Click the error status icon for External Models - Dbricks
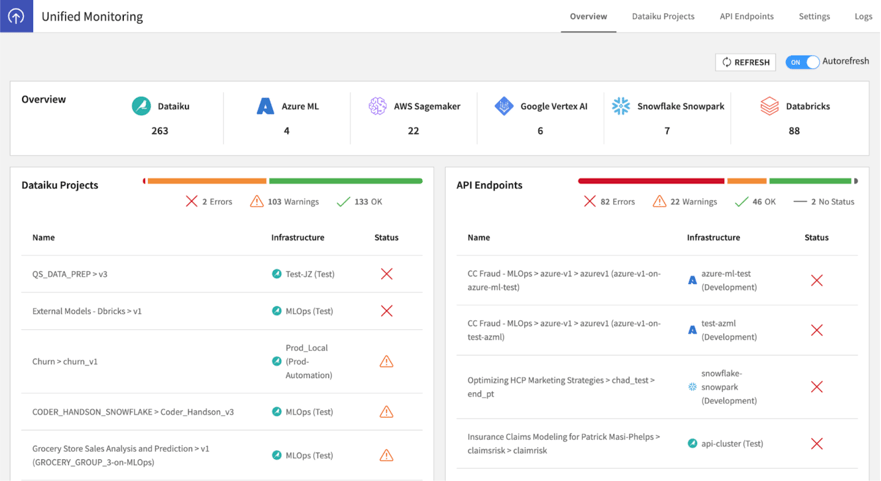881x481 pixels. click(387, 311)
